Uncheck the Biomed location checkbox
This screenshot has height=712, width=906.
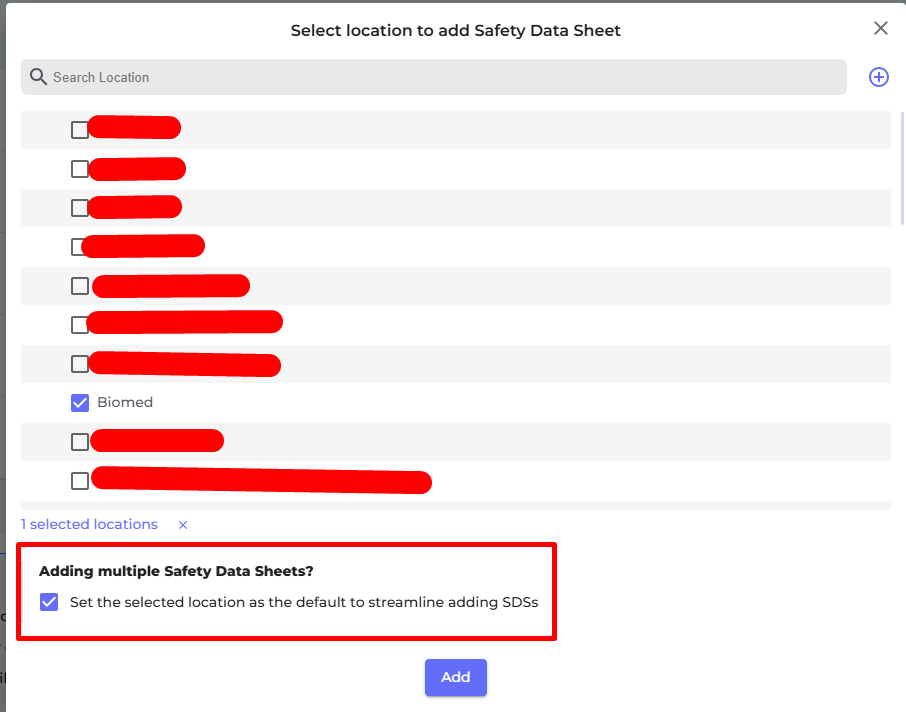click(80, 402)
